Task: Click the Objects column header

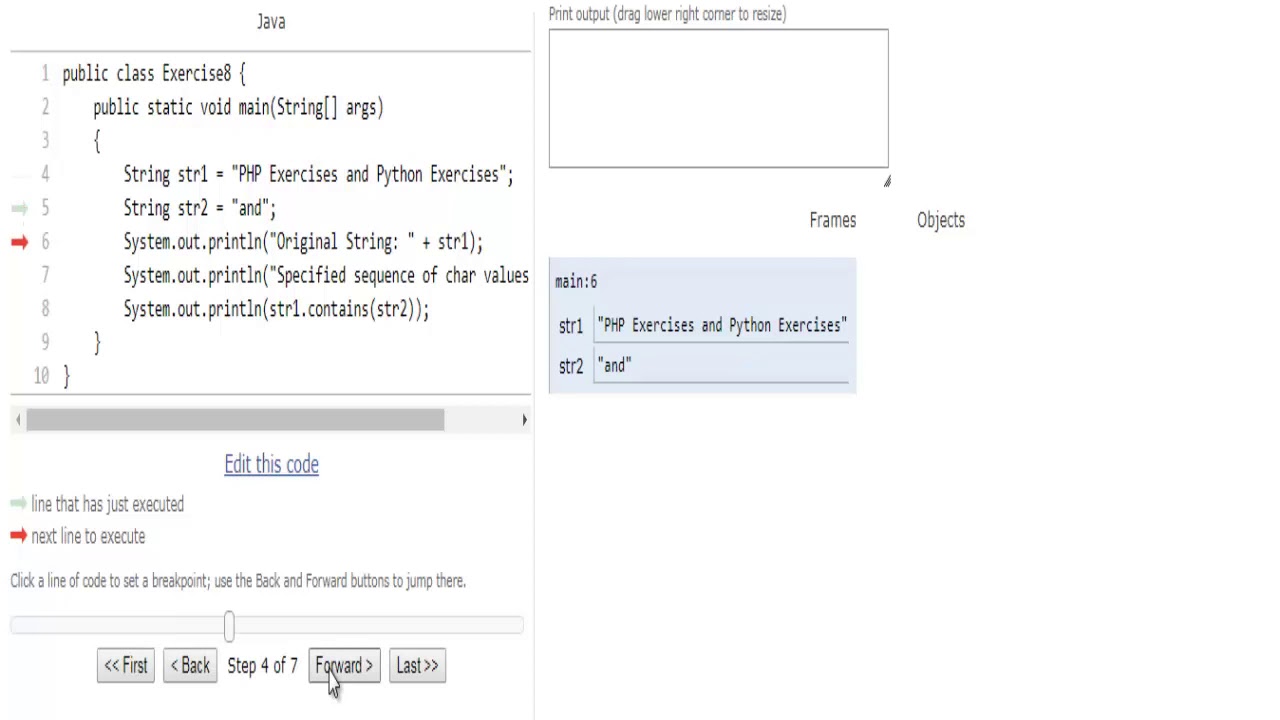Action: [940, 220]
